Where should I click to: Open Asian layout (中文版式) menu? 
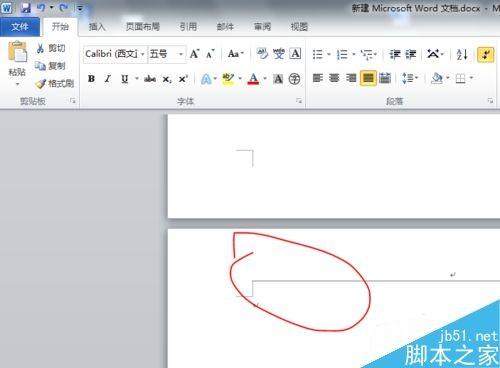435,54
